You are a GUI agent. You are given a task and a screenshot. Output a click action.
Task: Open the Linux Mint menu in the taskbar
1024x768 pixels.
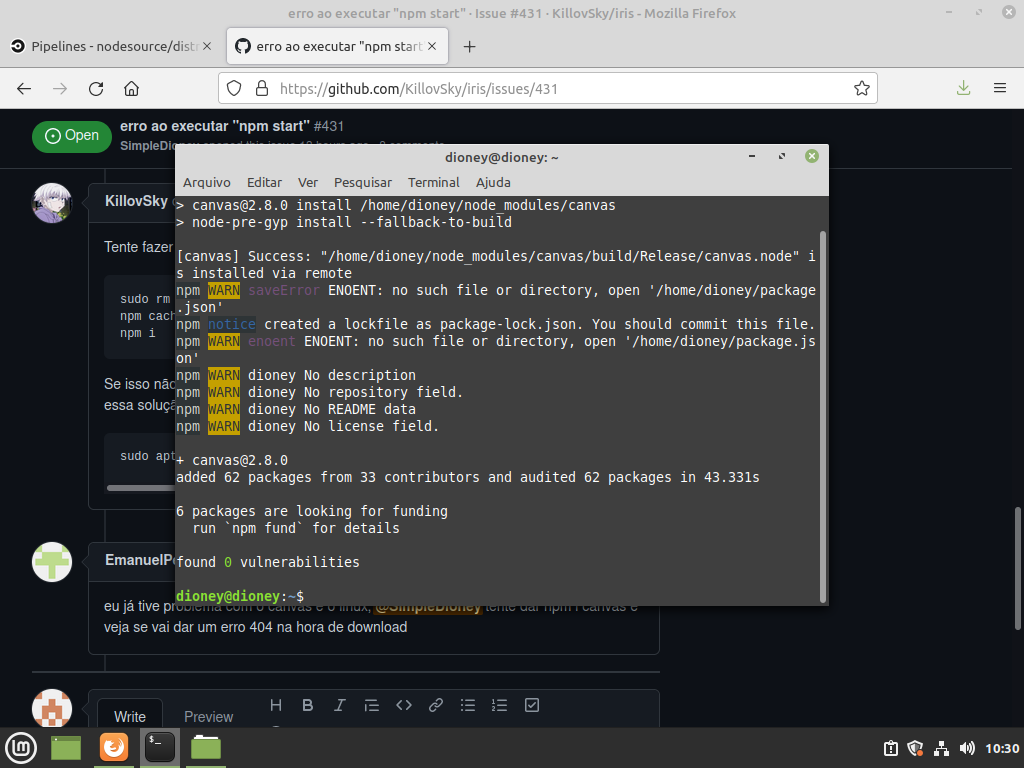tap(20, 747)
